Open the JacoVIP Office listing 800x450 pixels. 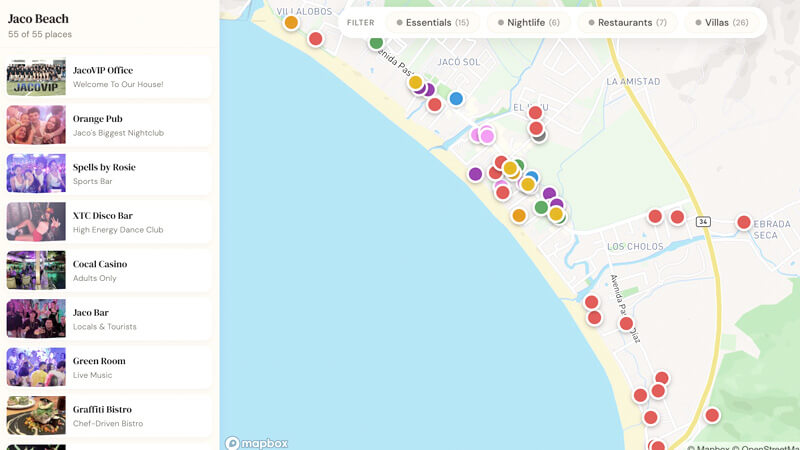click(109, 77)
